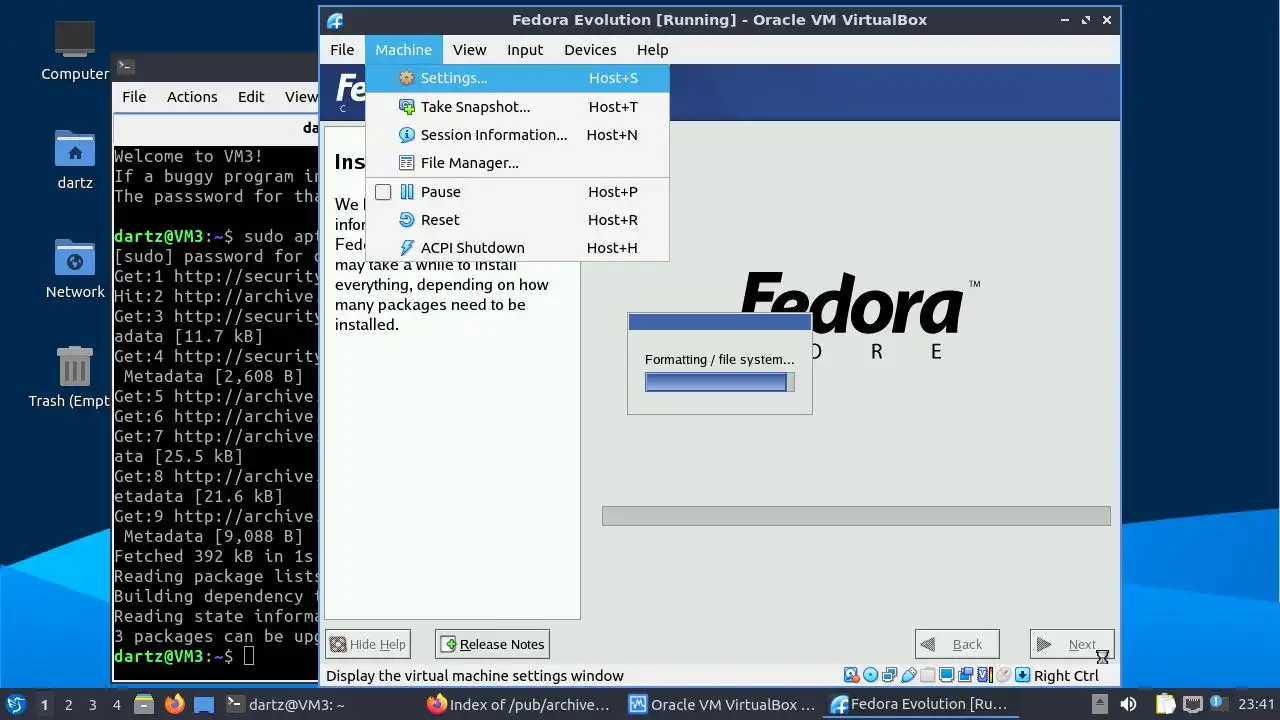
Task: Open the dartz home folder icon
Action: coord(75,159)
